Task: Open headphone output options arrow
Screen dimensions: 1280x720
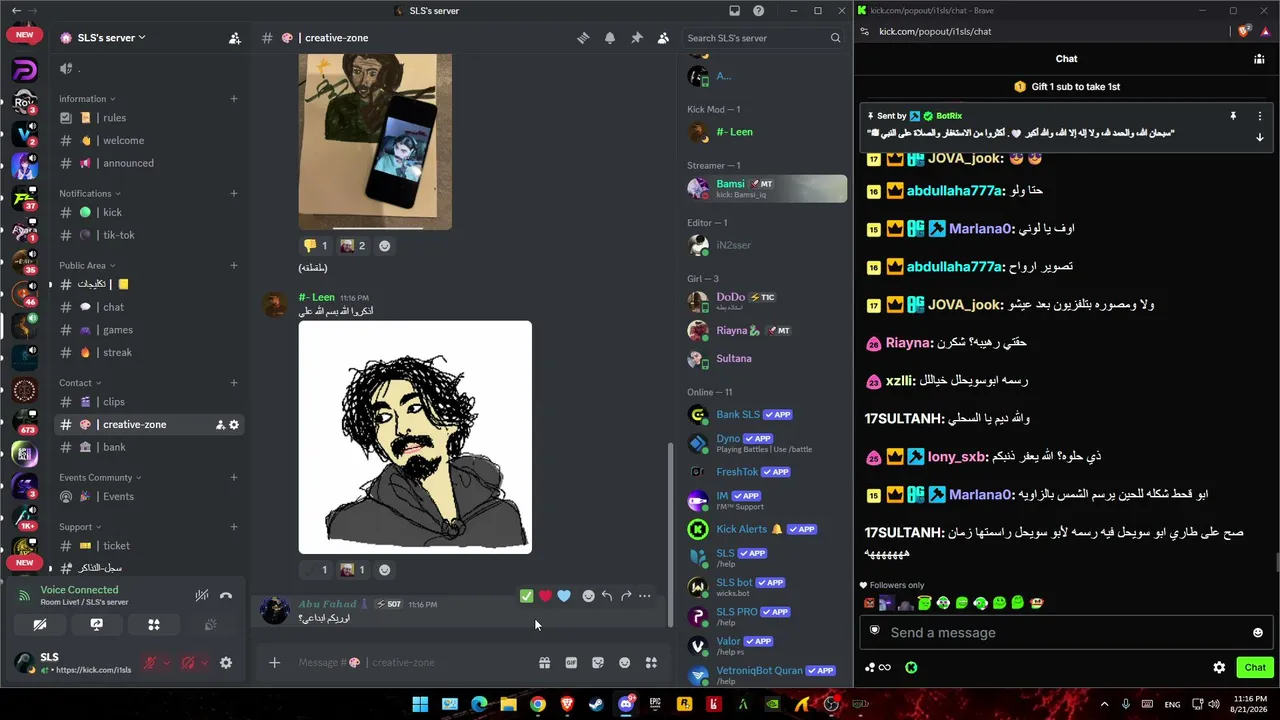Action: pos(204,663)
